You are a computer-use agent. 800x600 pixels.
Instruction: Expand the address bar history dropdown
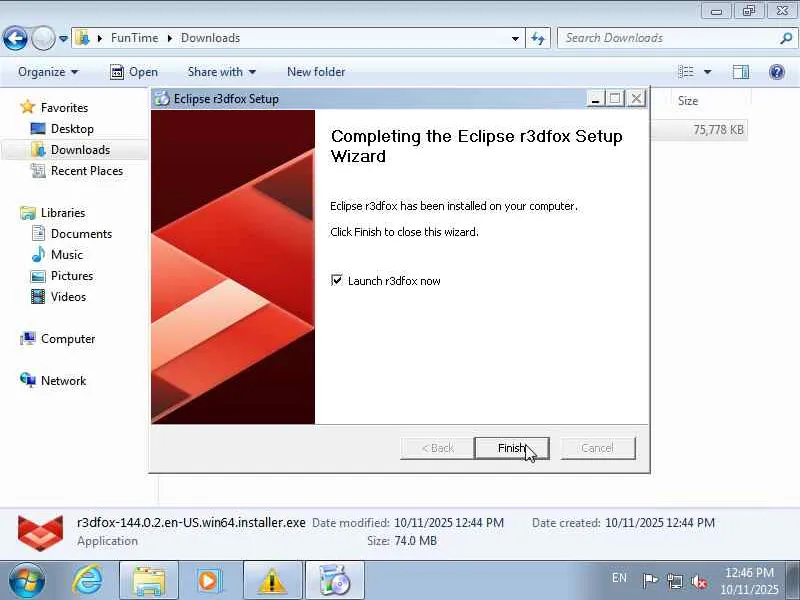coord(515,38)
